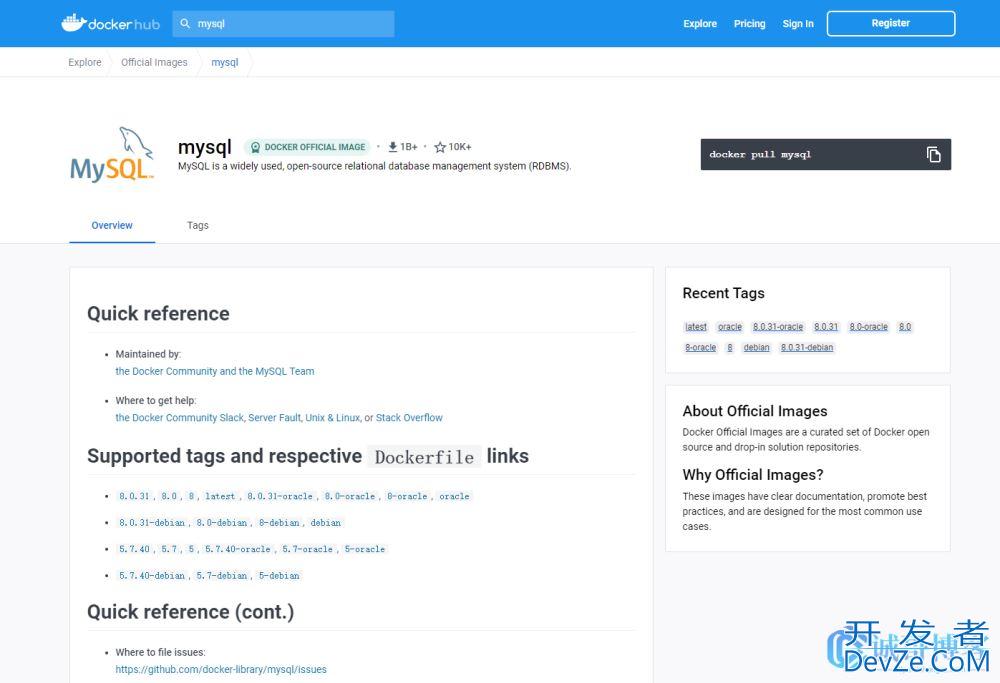Click the About Official Images heading
1000x683 pixels.
point(755,411)
